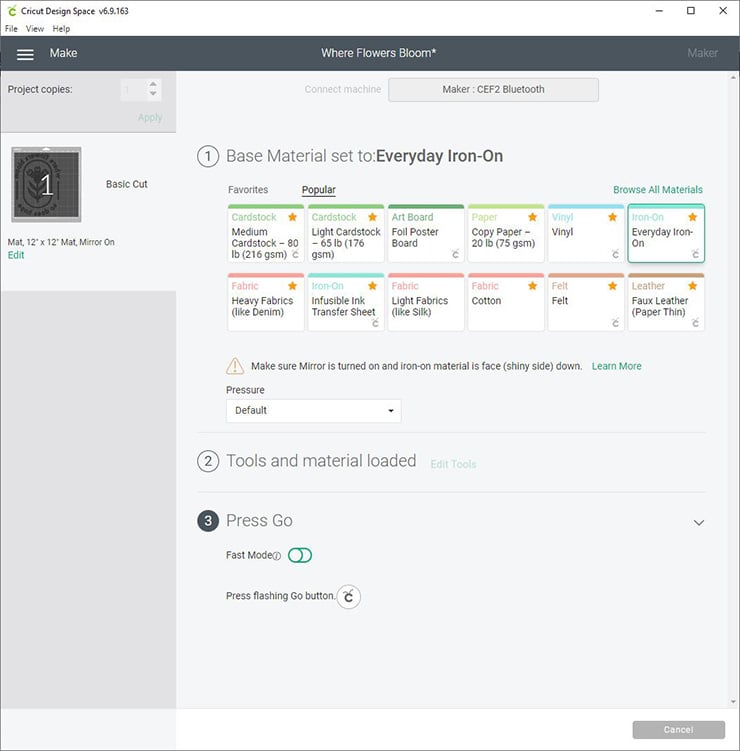Open the hamburger navigation menu

25,54
